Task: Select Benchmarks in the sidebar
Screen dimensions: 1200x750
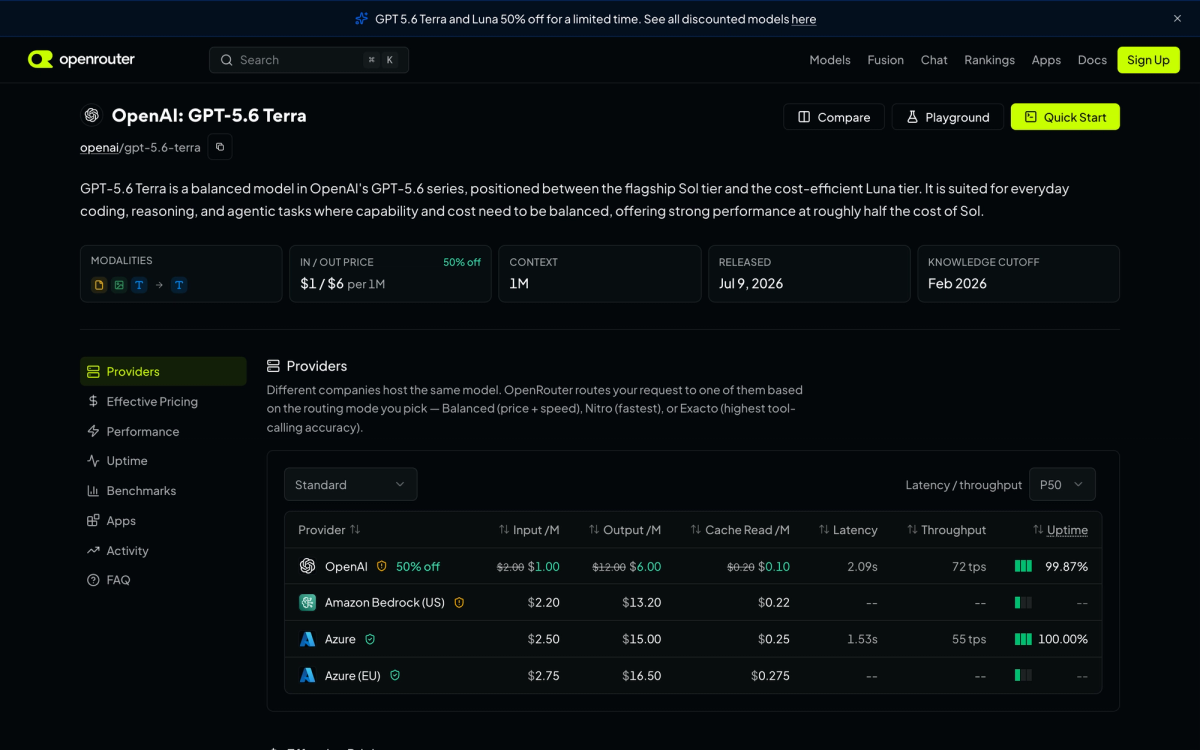Action: 163,490
